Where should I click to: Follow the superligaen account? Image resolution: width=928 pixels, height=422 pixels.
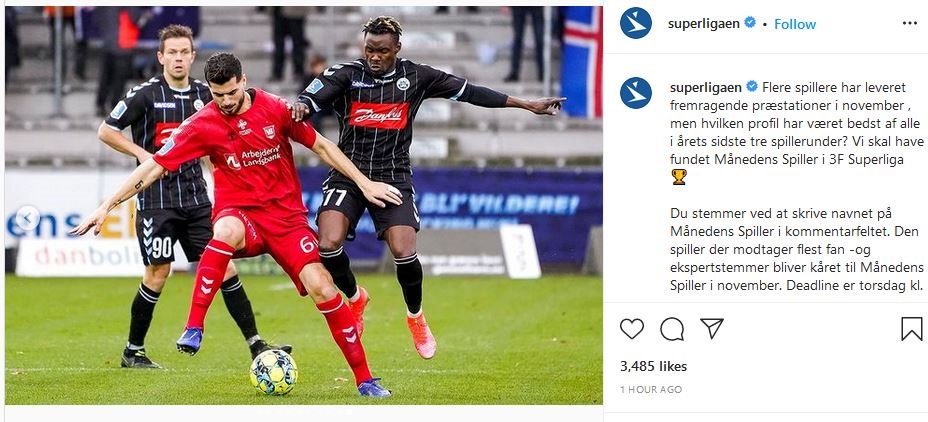pyautogui.click(x=795, y=24)
